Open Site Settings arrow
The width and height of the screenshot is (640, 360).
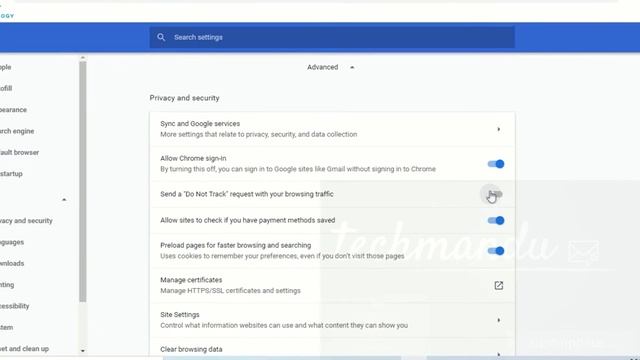[x=498, y=320]
